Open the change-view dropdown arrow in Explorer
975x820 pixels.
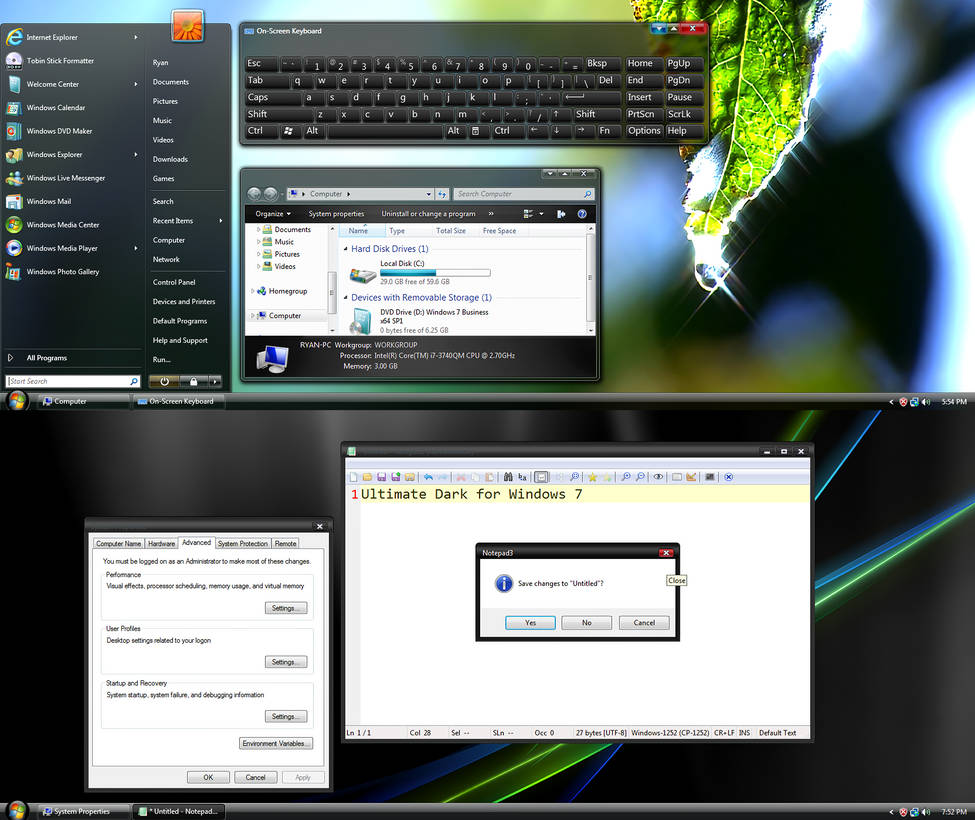[543, 212]
